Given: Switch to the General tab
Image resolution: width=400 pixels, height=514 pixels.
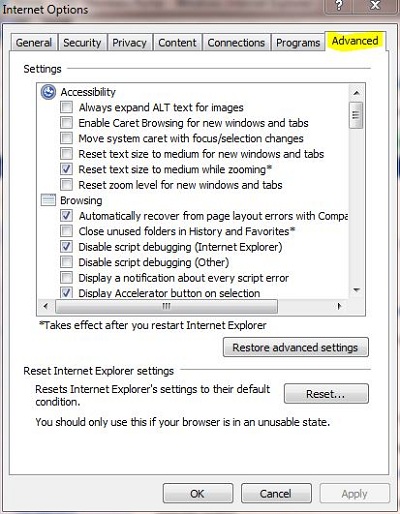Looking at the screenshot, I should pos(34,43).
